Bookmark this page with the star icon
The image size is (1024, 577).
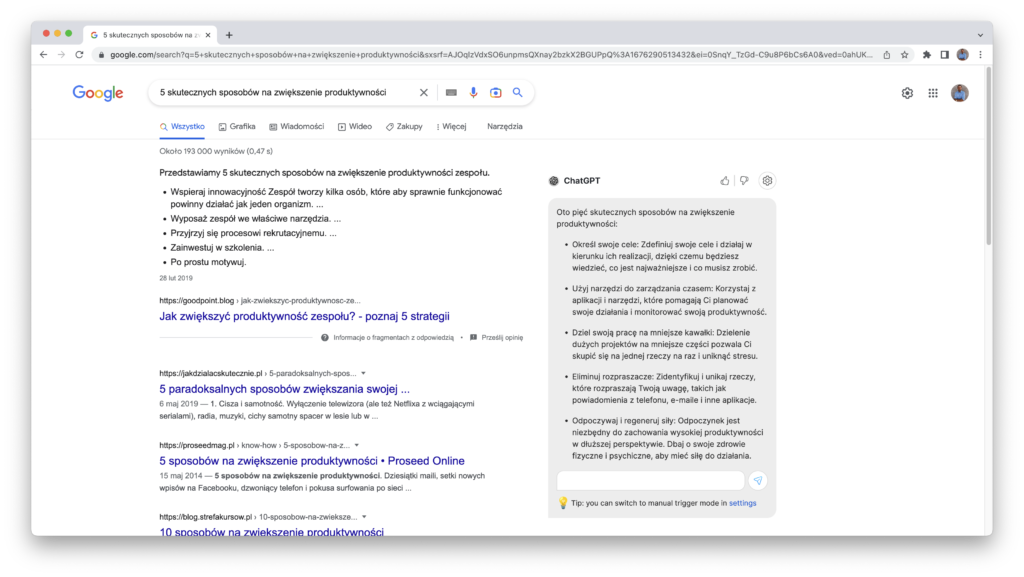904,55
